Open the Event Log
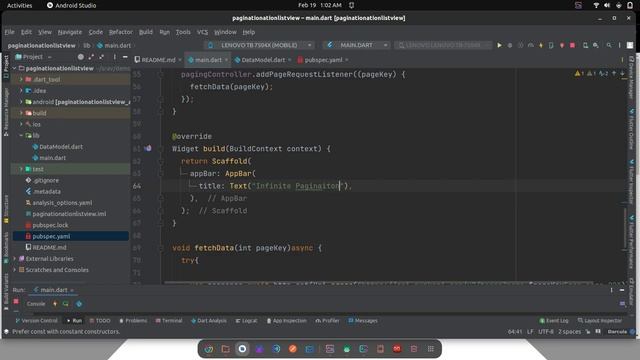 (554, 321)
